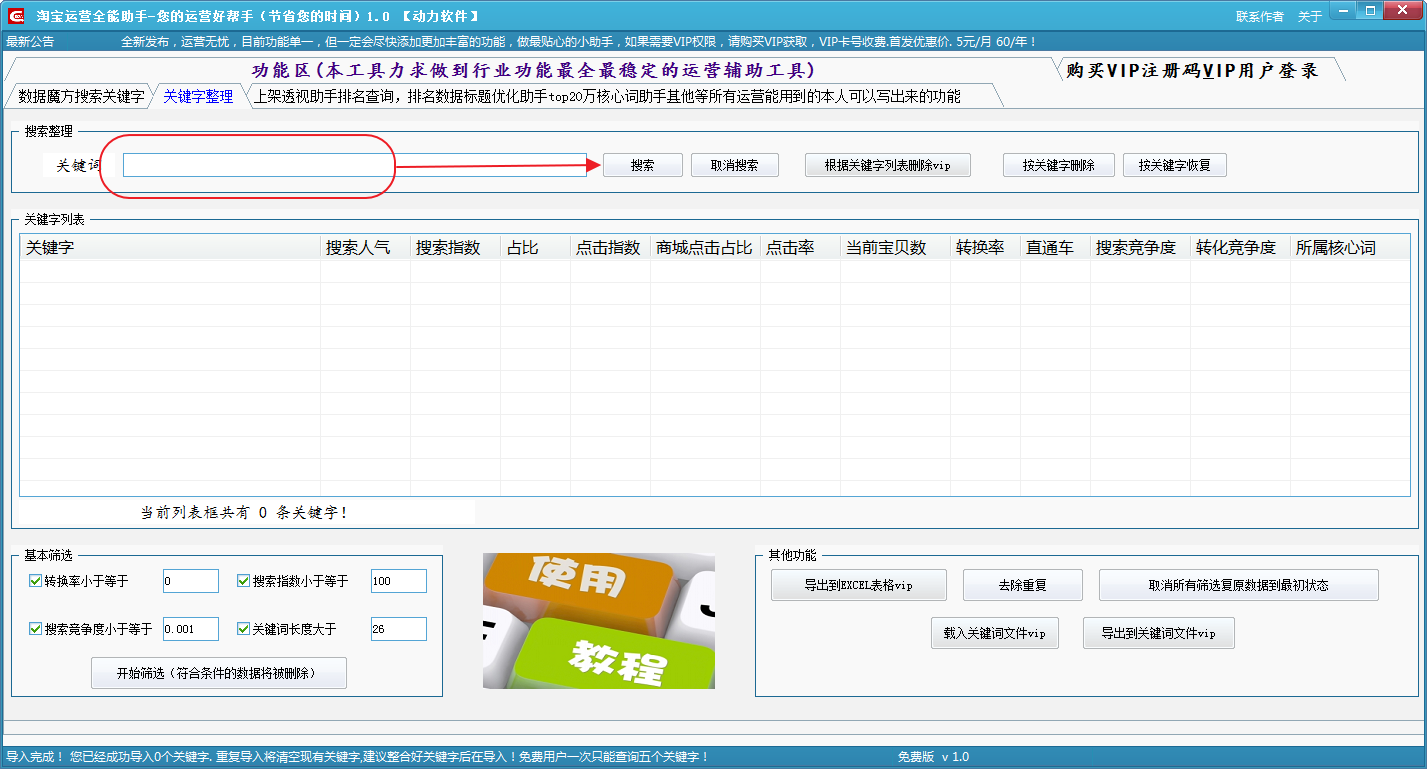
Task: Sort by 商城点击占比 column header
Action: coord(705,248)
